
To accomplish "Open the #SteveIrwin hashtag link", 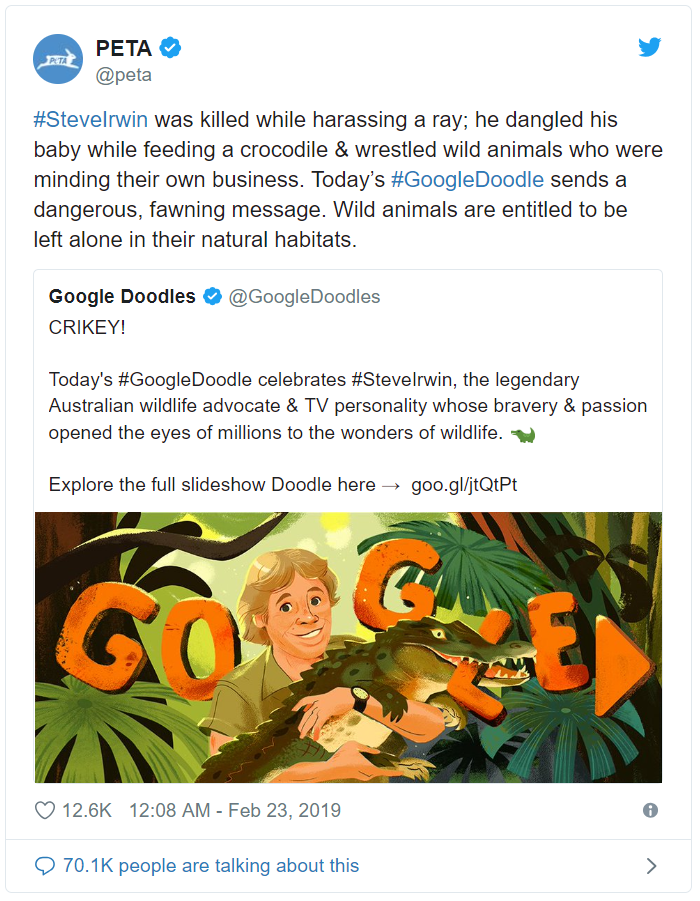I will tap(91, 120).
